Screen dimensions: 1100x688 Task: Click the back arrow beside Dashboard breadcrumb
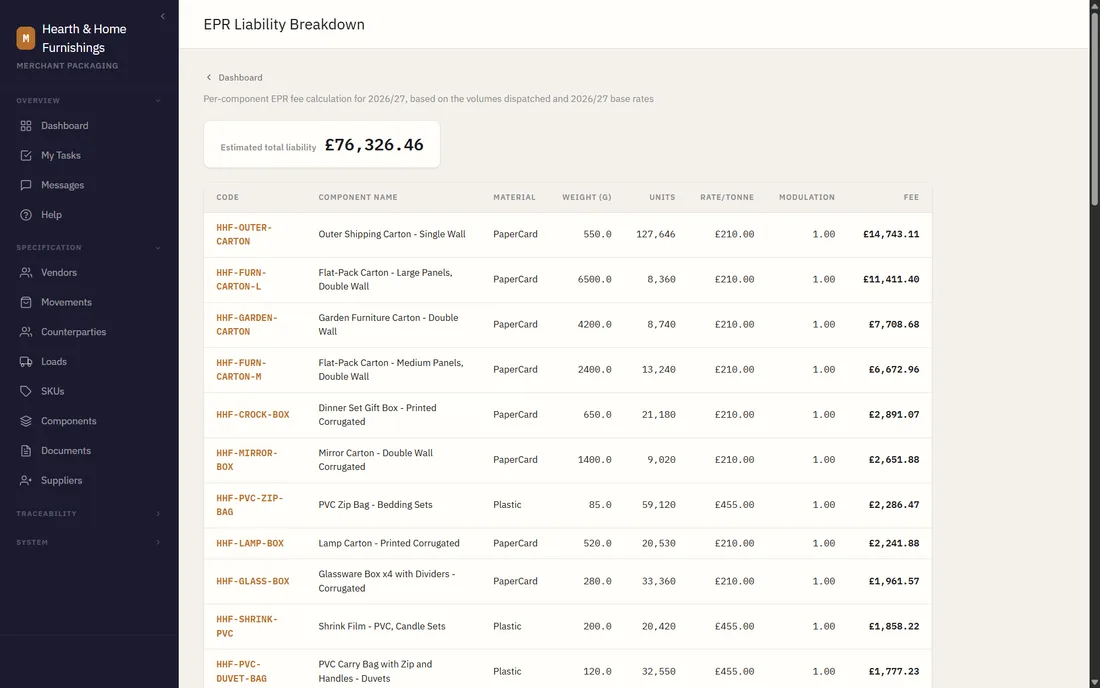[208, 77]
